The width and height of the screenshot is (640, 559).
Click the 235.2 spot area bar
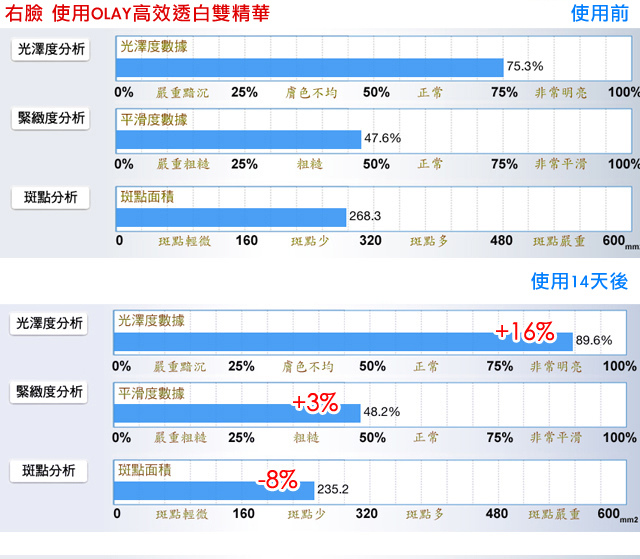coord(214,491)
